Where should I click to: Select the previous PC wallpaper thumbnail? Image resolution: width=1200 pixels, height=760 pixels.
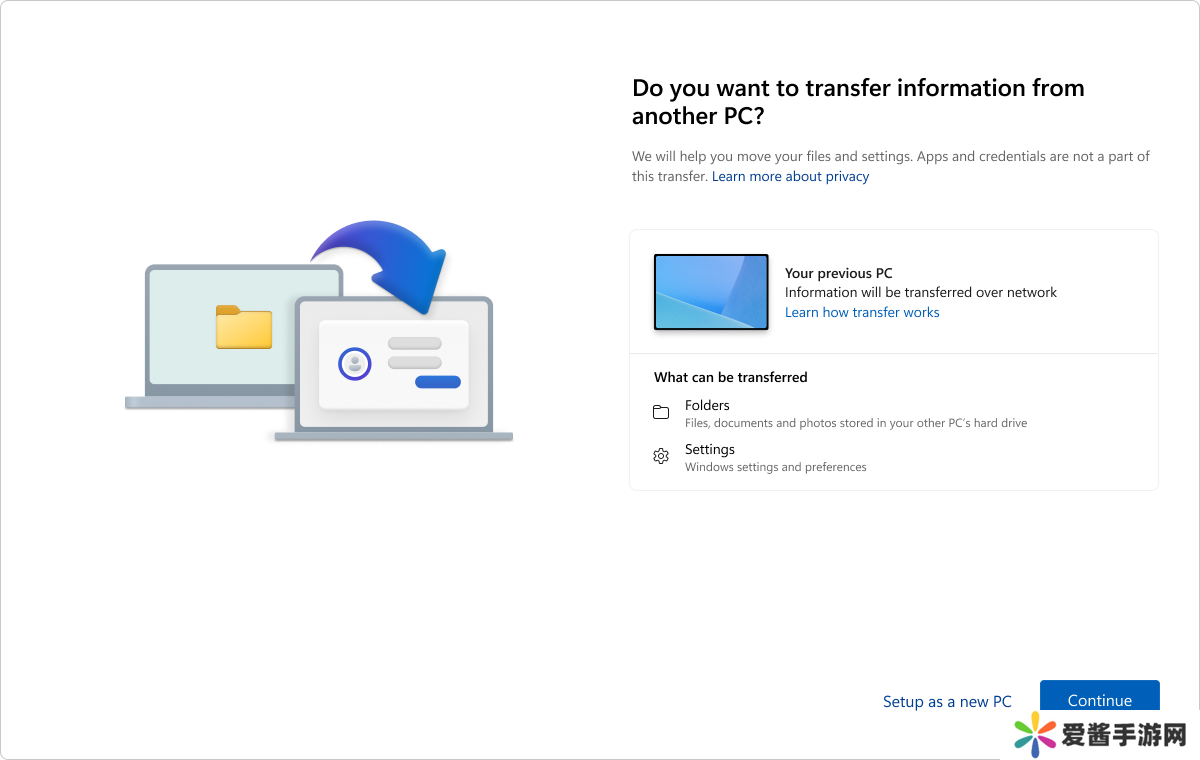(x=711, y=292)
